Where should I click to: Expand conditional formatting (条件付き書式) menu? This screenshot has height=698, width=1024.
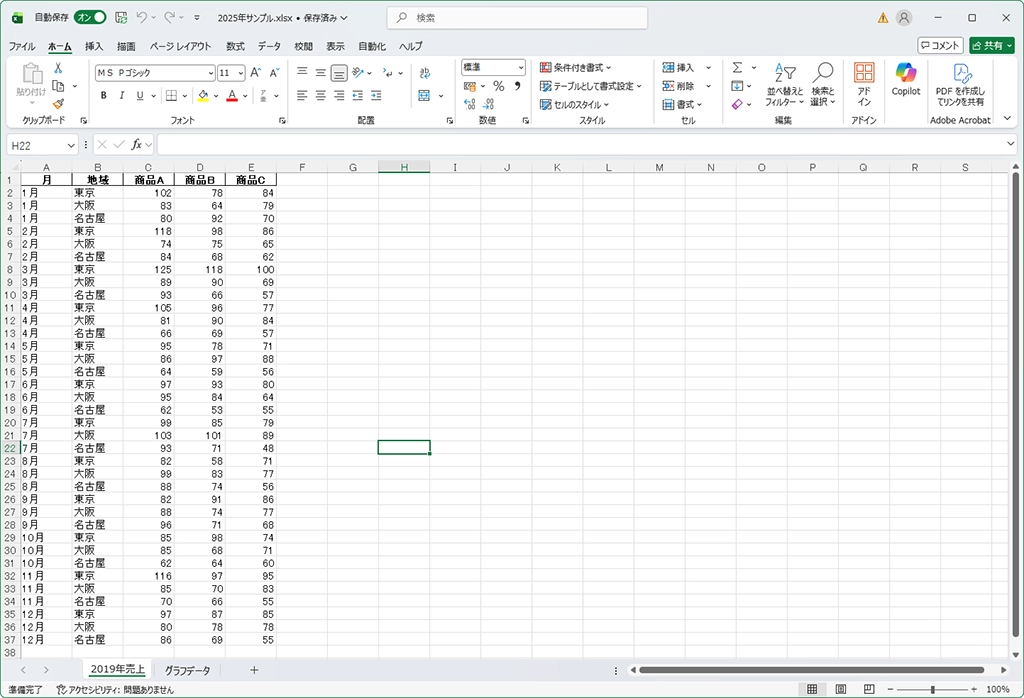click(575, 68)
